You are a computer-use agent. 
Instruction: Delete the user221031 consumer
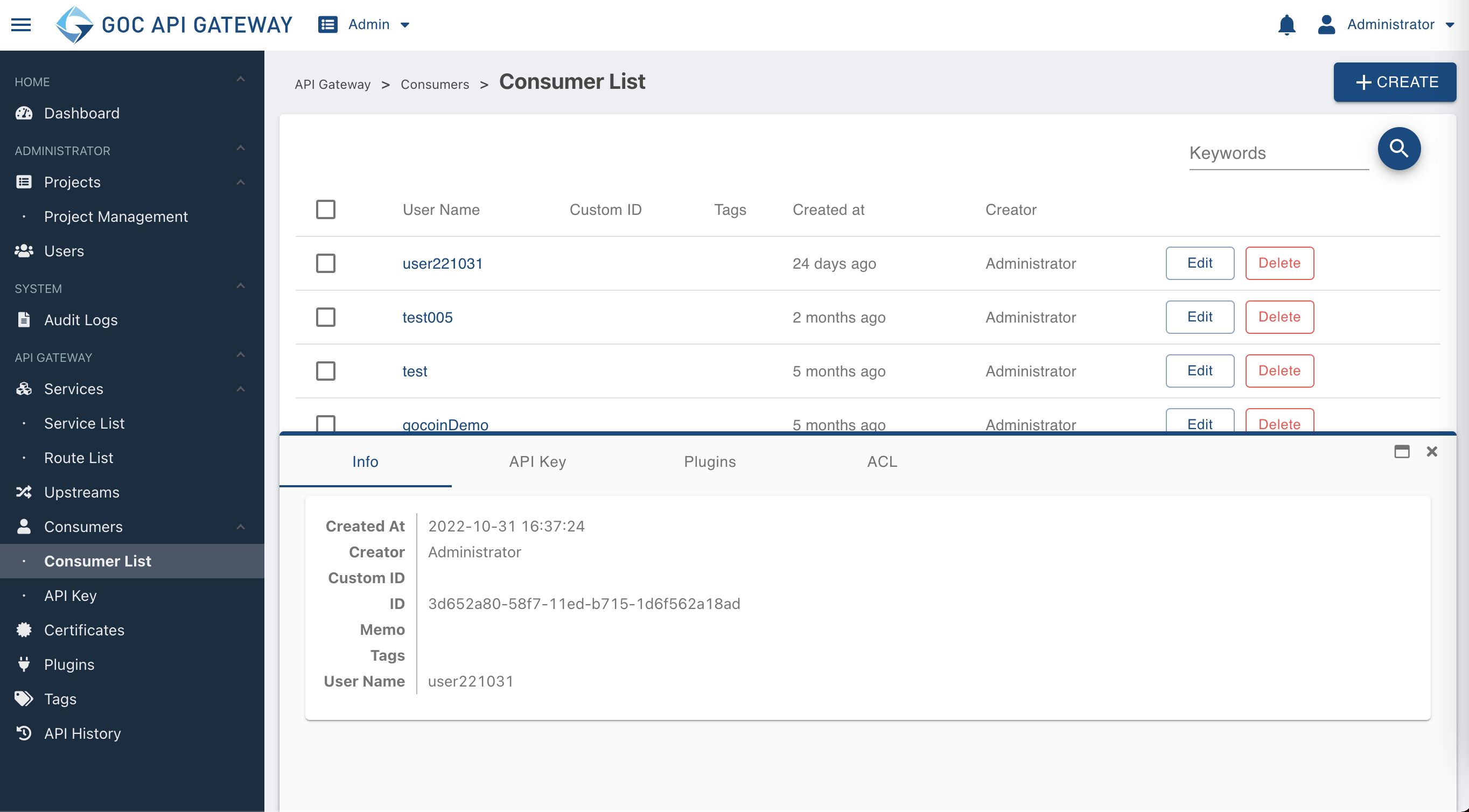(1279, 263)
